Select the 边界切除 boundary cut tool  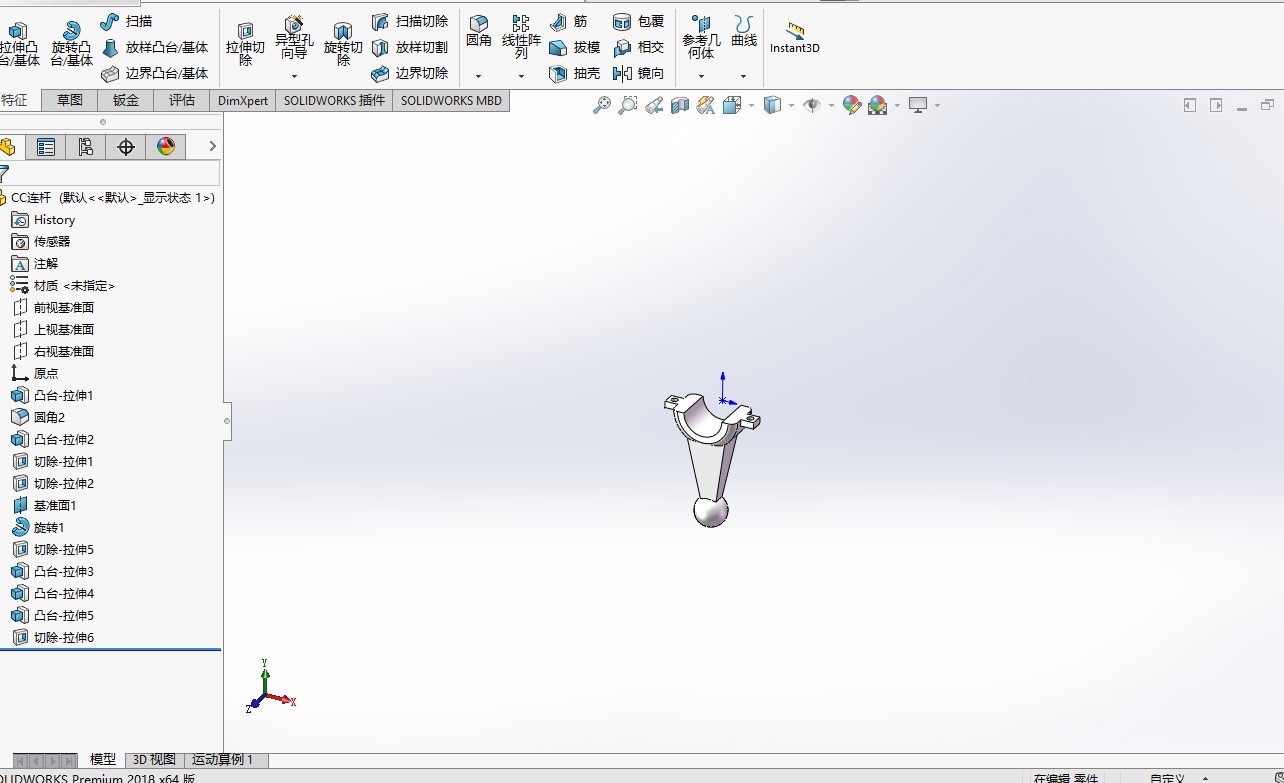click(x=409, y=73)
